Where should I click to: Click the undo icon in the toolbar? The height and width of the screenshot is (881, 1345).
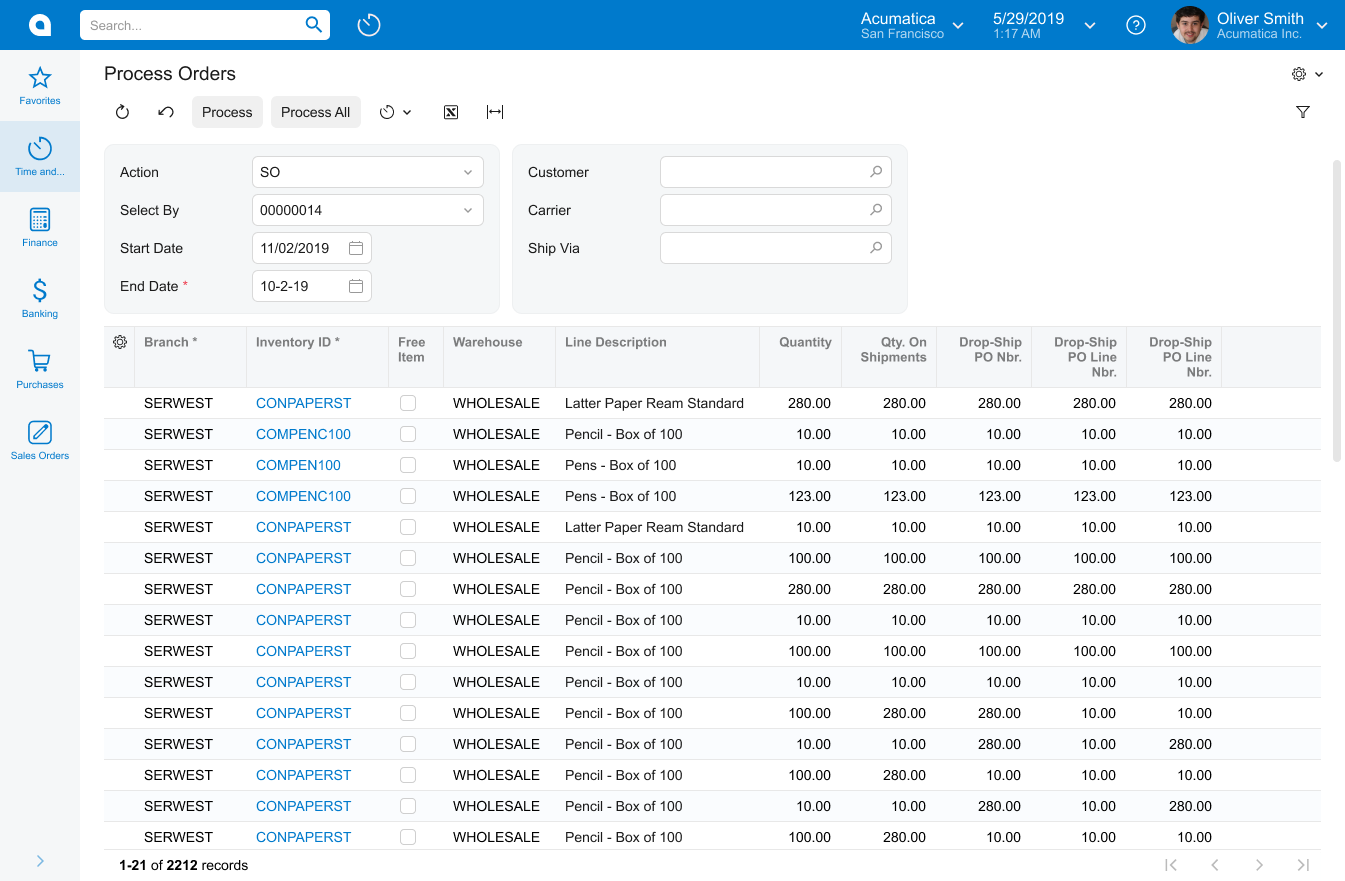coord(166,112)
